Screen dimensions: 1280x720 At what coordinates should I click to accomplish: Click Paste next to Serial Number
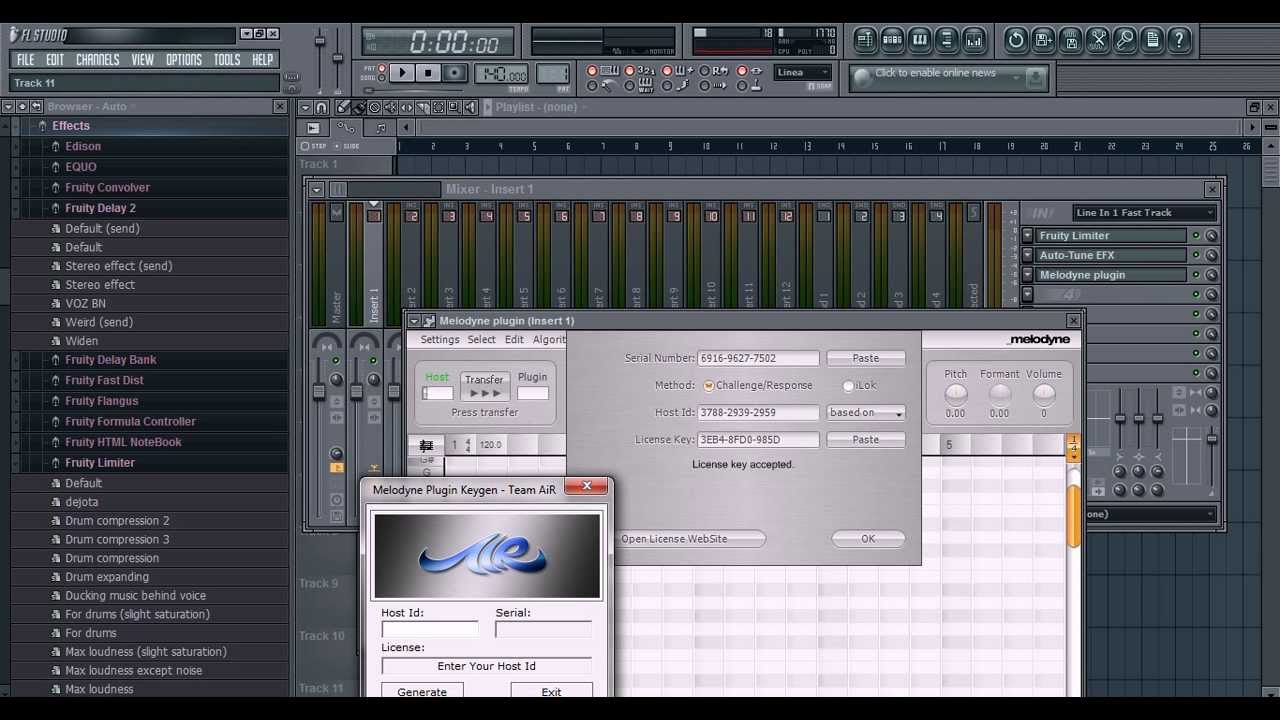pyautogui.click(x=866, y=358)
